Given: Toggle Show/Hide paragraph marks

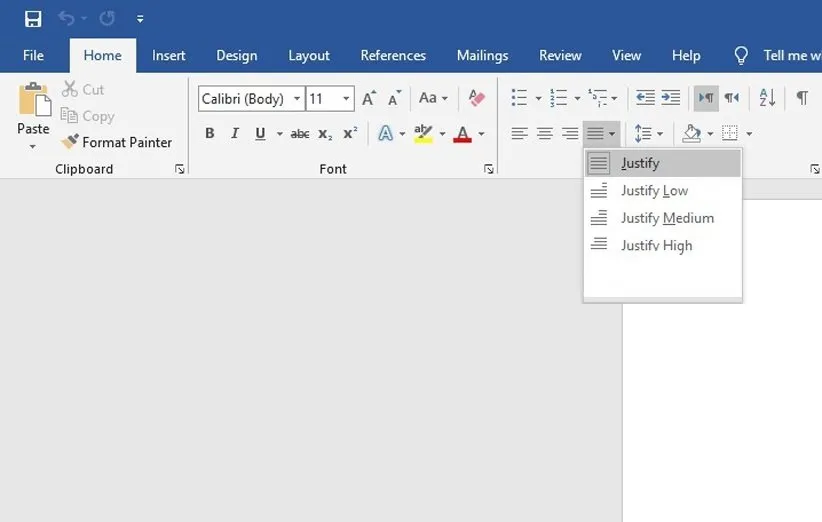Looking at the screenshot, I should click(x=802, y=98).
